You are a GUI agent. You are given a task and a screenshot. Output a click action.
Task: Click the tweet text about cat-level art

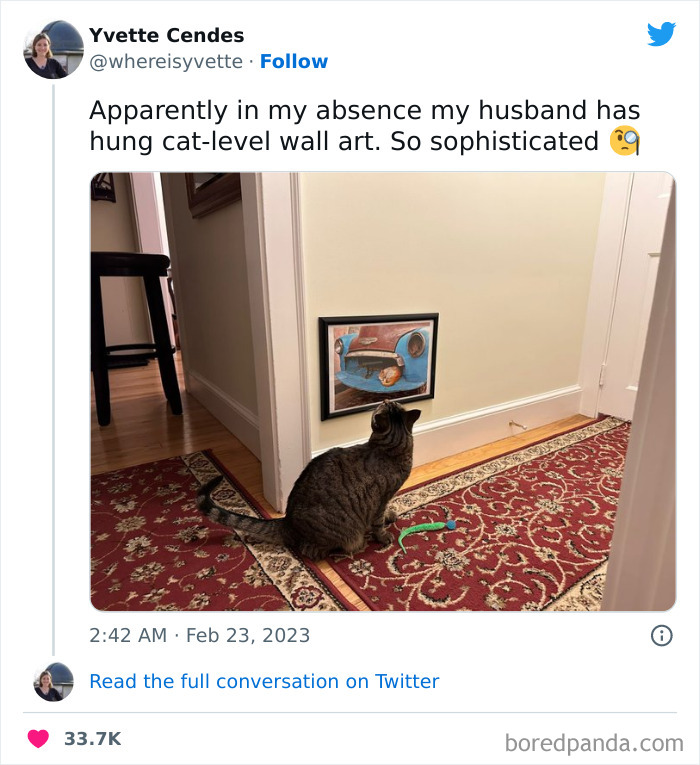(364, 126)
